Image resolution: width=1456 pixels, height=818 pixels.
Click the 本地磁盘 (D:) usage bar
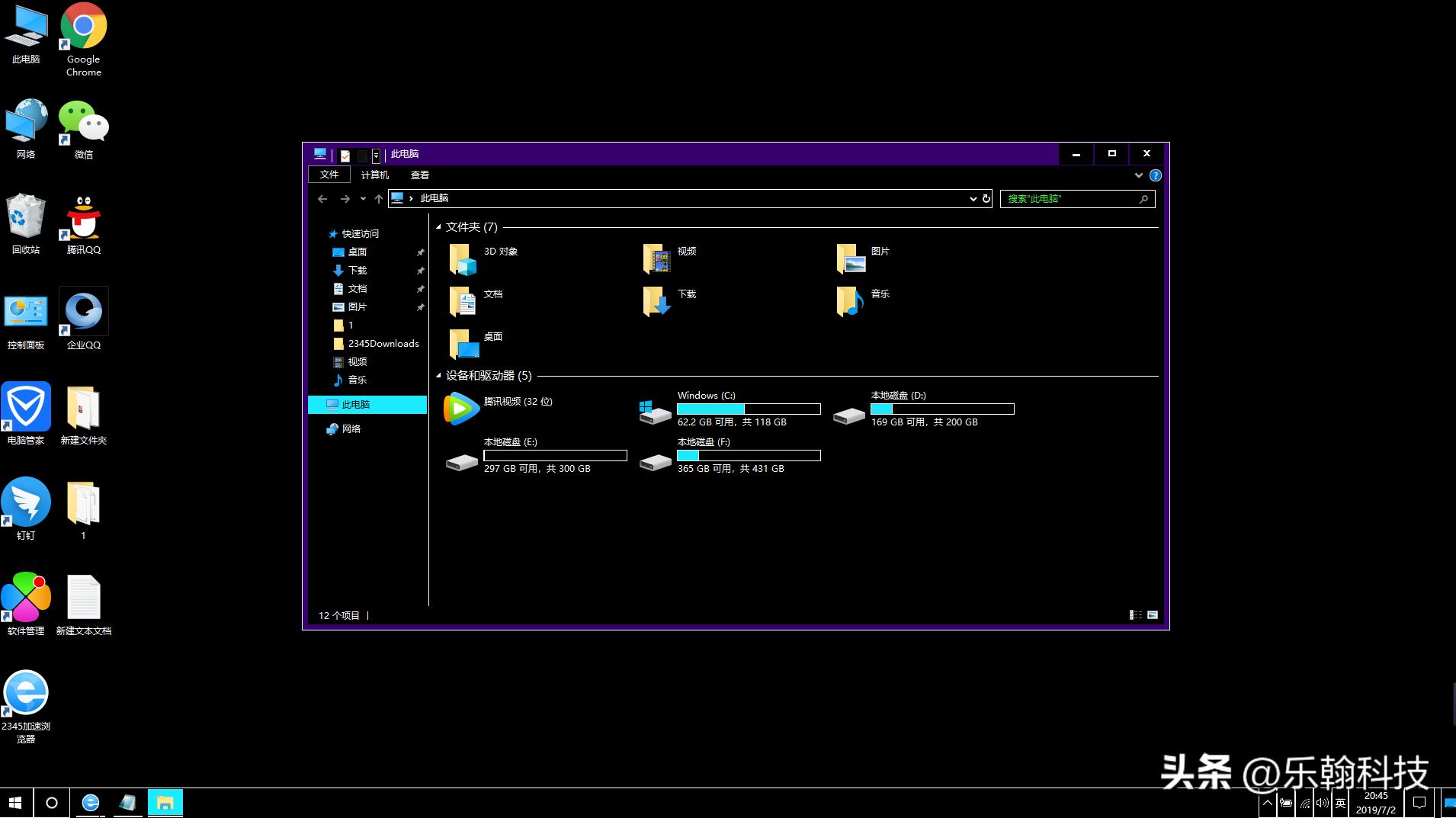pyautogui.click(x=942, y=409)
